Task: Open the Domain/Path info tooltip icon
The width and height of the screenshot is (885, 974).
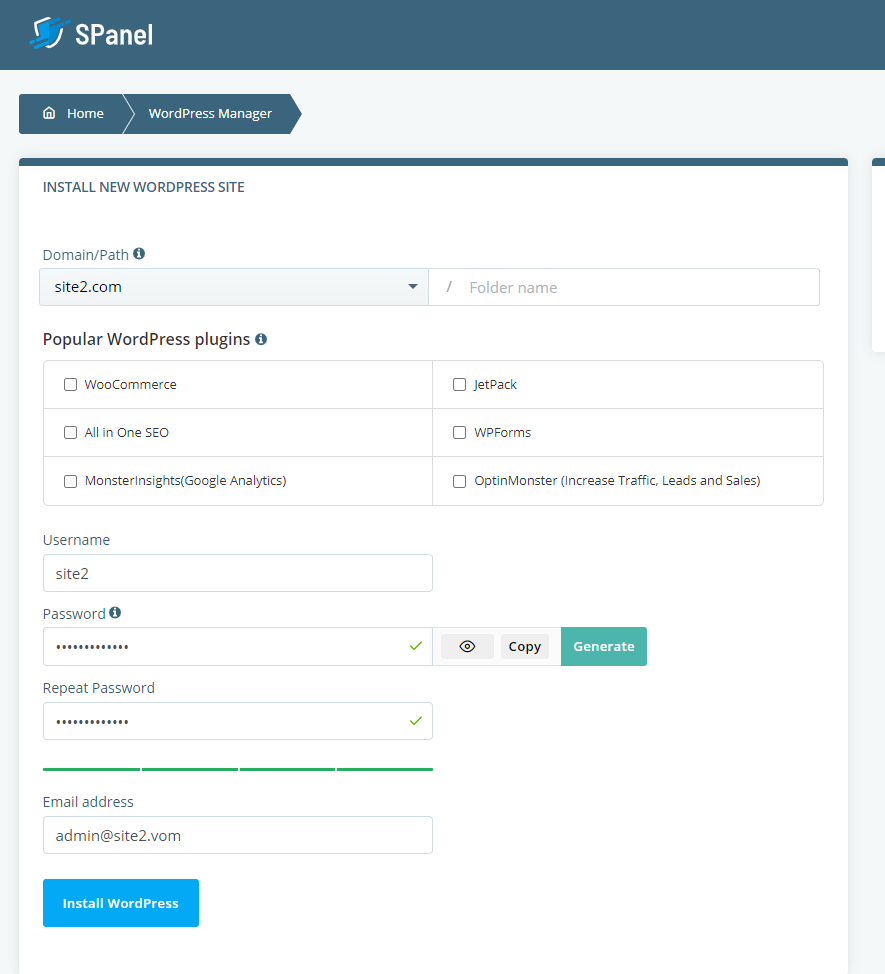Action: tap(139, 253)
